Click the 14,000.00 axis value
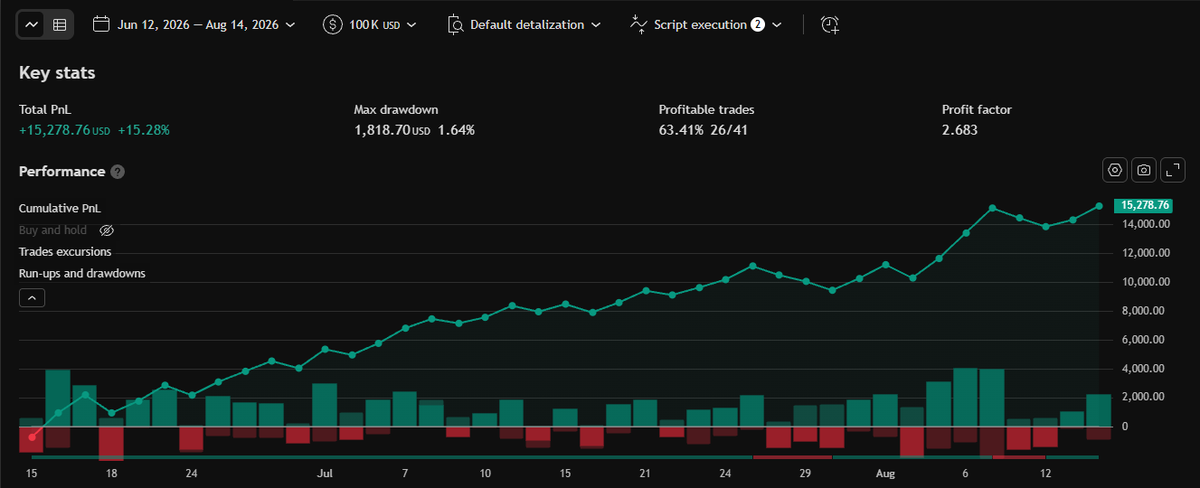 point(1145,224)
